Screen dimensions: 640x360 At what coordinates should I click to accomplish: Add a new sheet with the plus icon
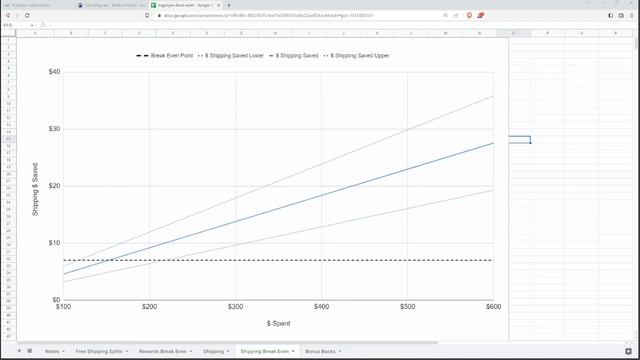(19, 351)
